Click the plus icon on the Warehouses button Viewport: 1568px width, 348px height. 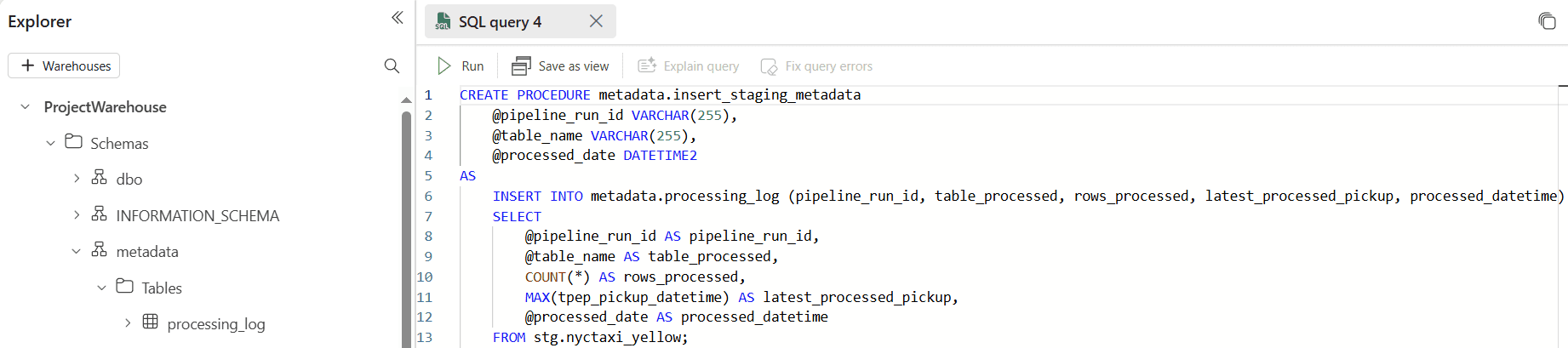27,66
